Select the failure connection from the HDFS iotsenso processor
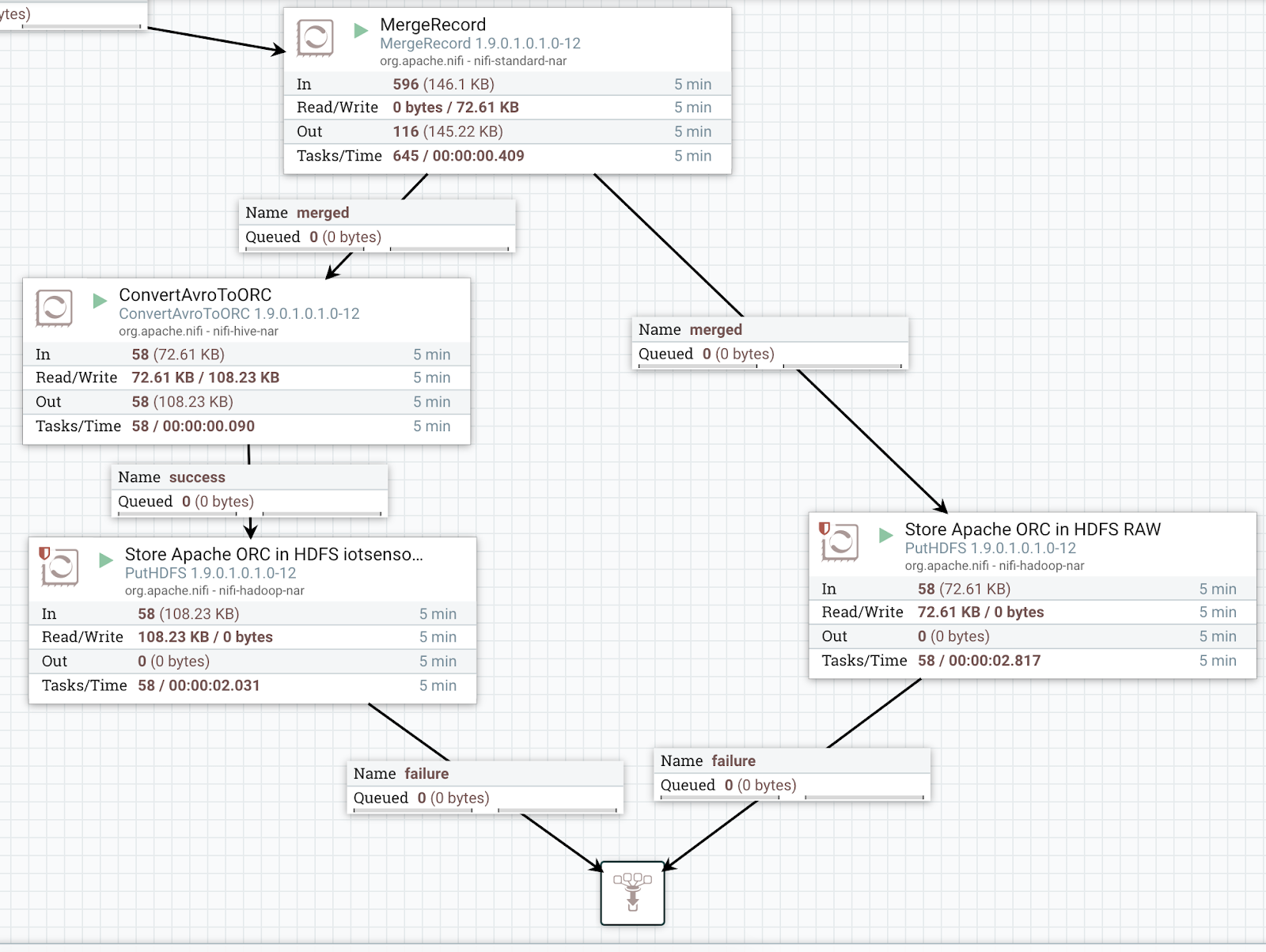Screen dimensions: 1266x952 pos(485,787)
